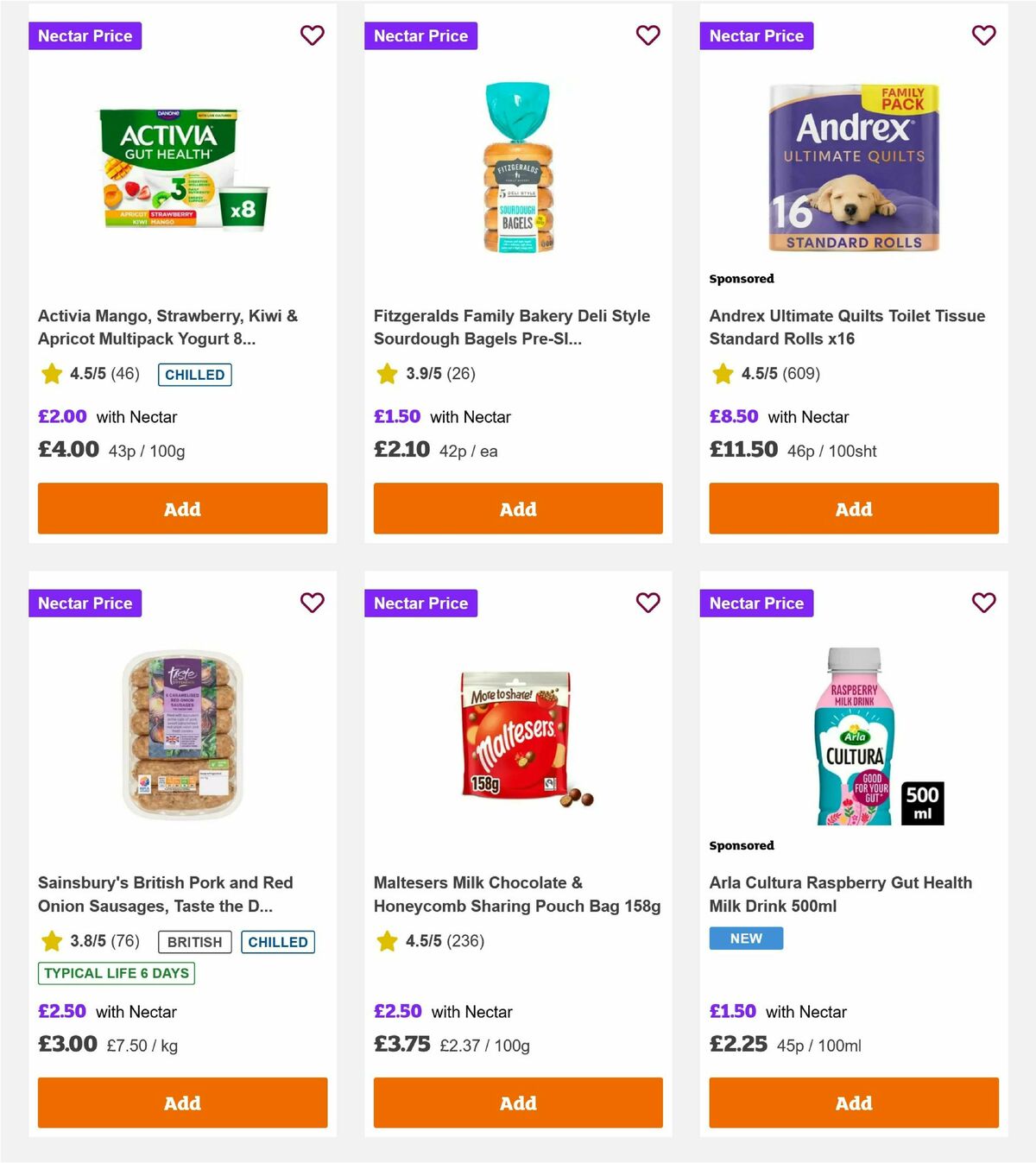1036x1163 pixels.
Task: Open the Fitzgeralds Sourdough Bagels product page
Action: 511,327
